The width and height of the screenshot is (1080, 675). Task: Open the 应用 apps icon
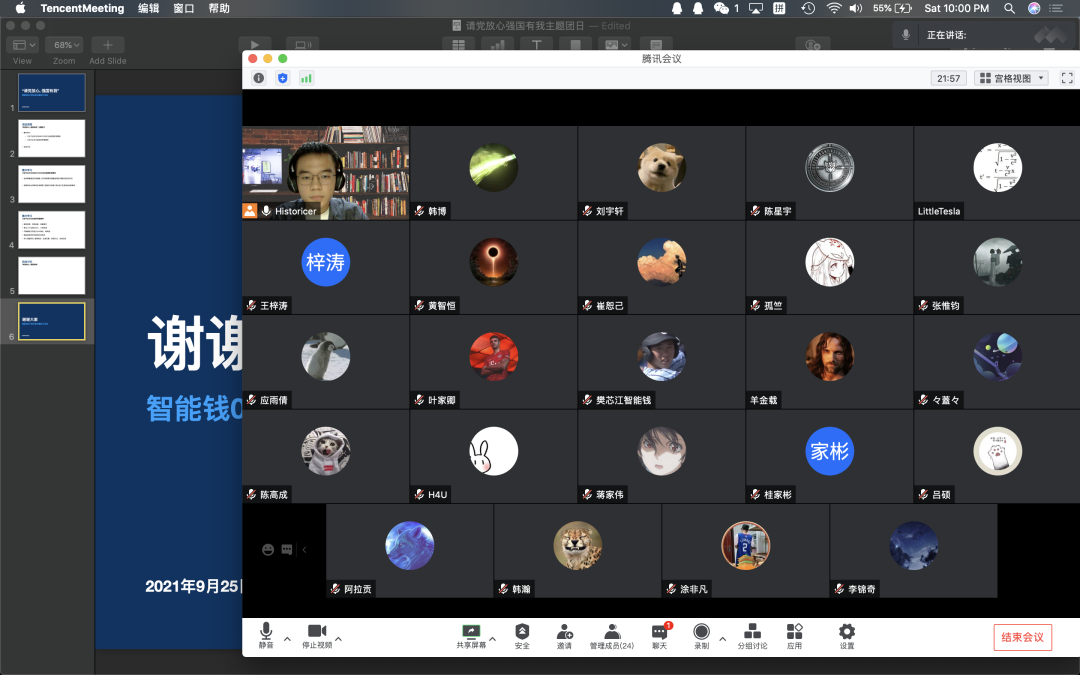(x=794, y=635)
